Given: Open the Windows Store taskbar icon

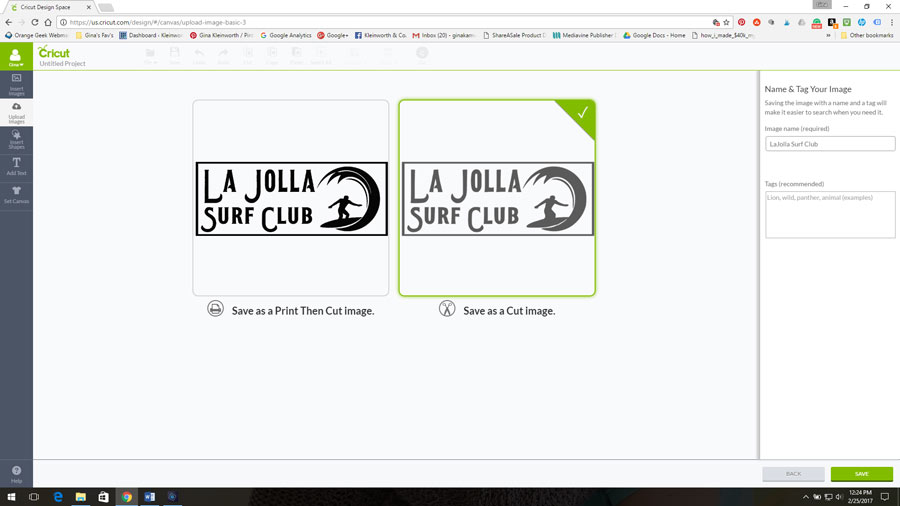Looking at the screenshot, I should [103, 497].
